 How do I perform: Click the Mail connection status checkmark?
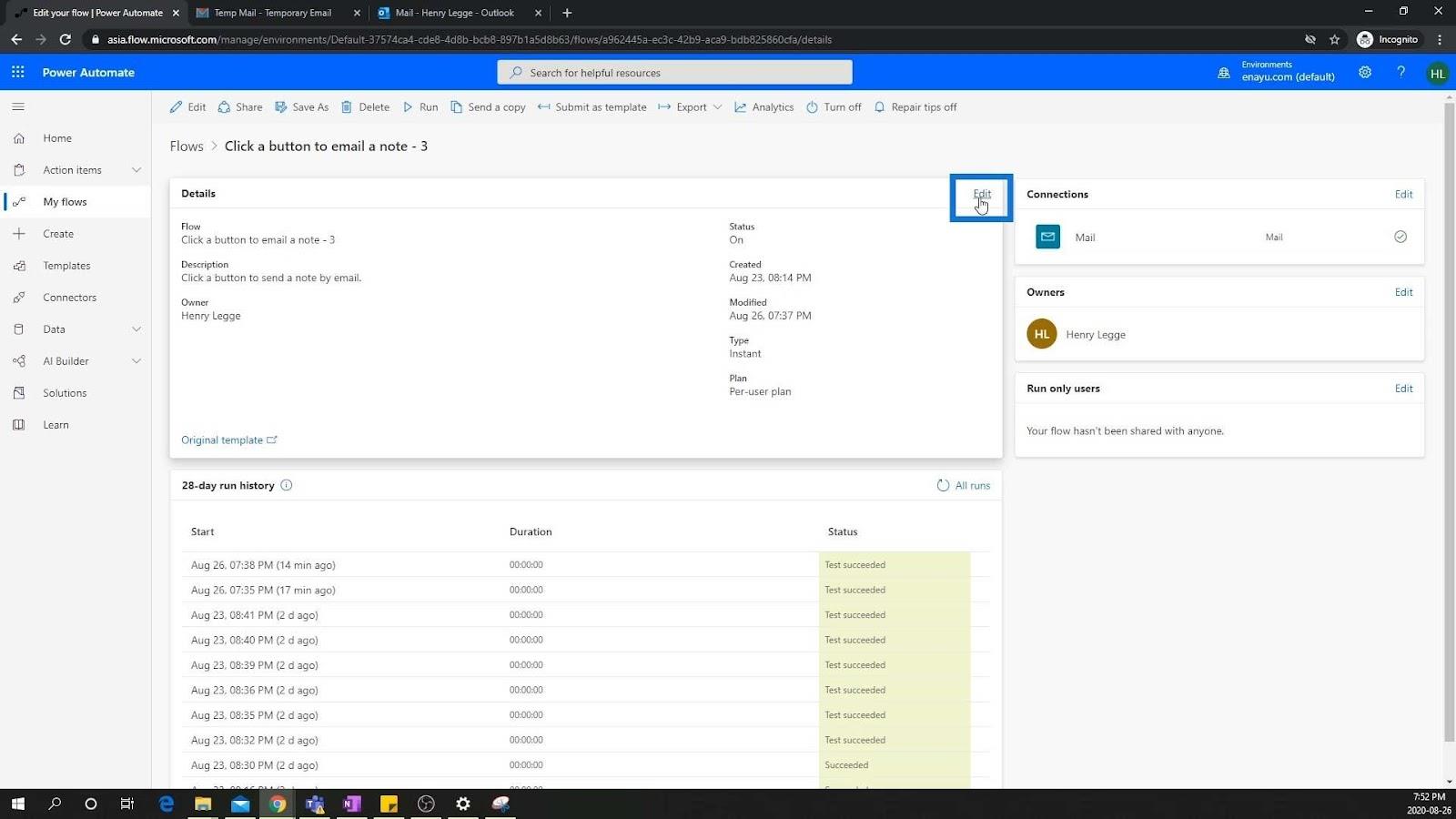tap(1400, 237)
